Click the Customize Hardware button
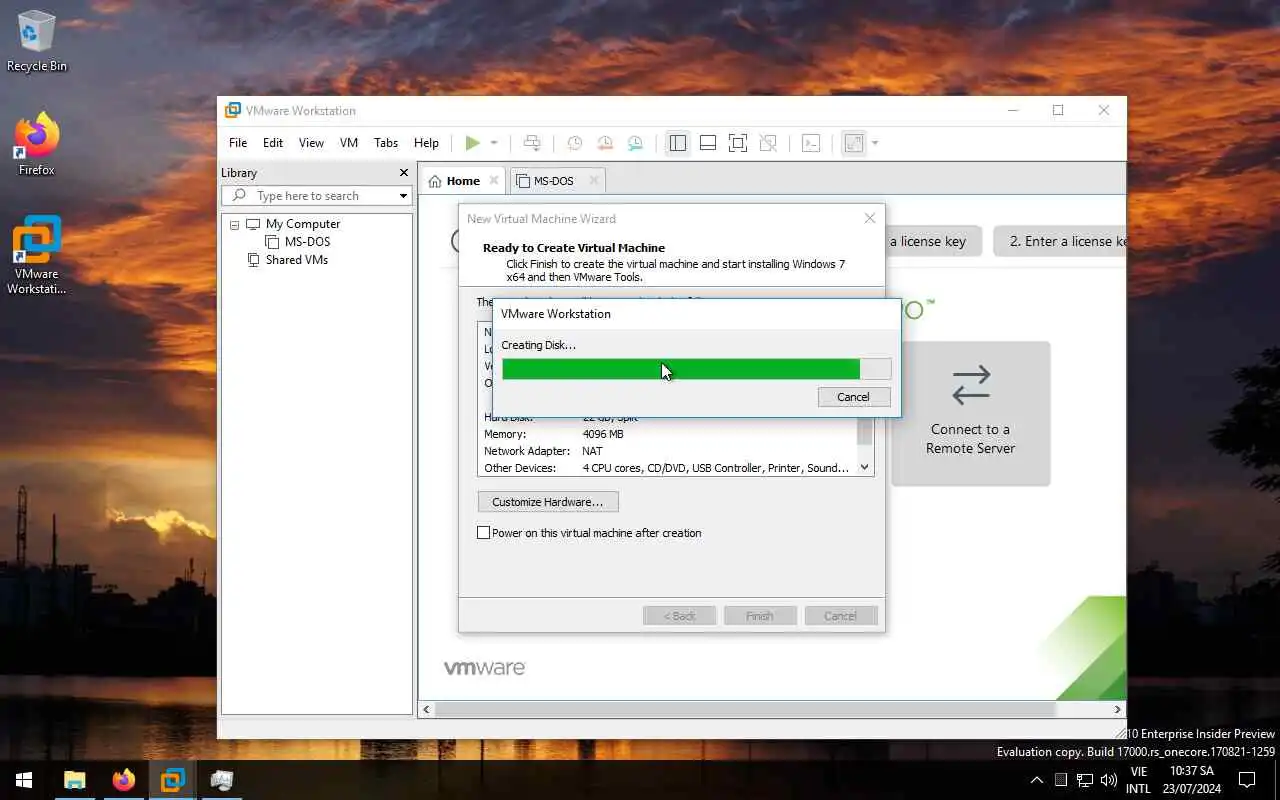This screenshot has height=800, width=1280. 547,502
